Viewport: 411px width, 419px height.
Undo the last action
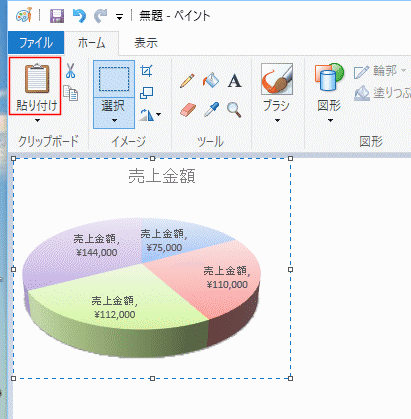click(79, 16)
